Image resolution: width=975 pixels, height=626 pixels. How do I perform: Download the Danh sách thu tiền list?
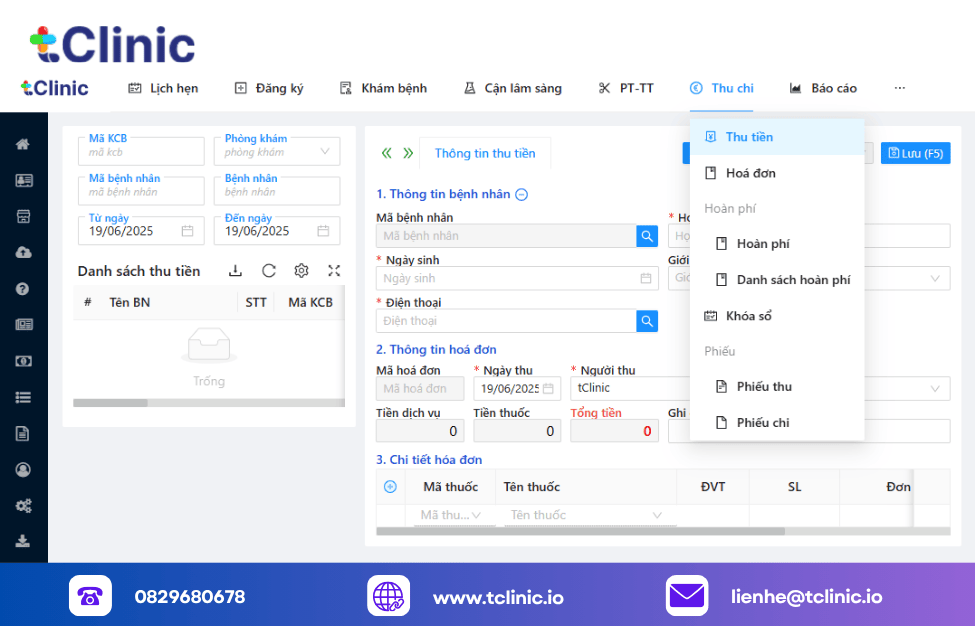235,271
